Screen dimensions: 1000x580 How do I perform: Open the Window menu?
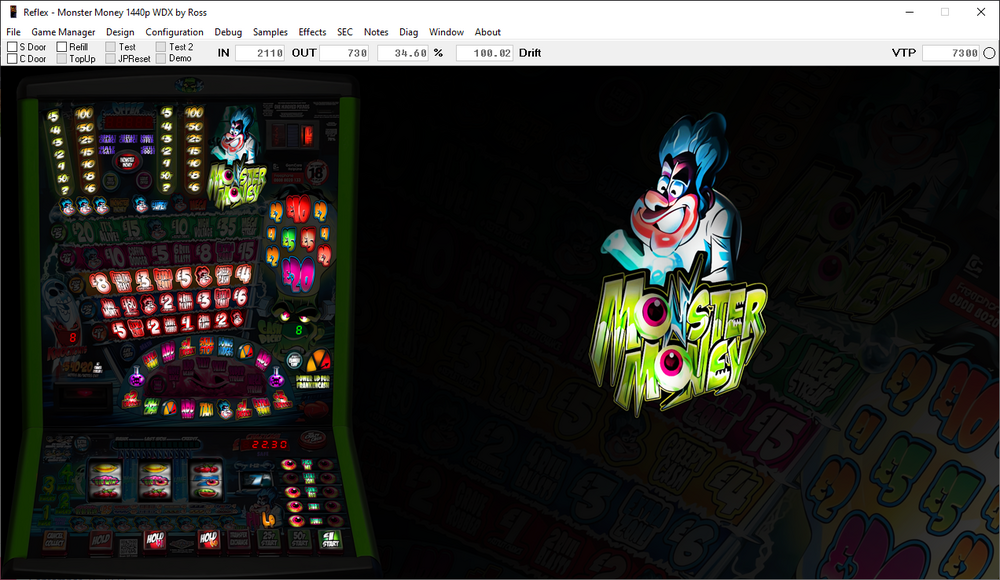(446, 32)
